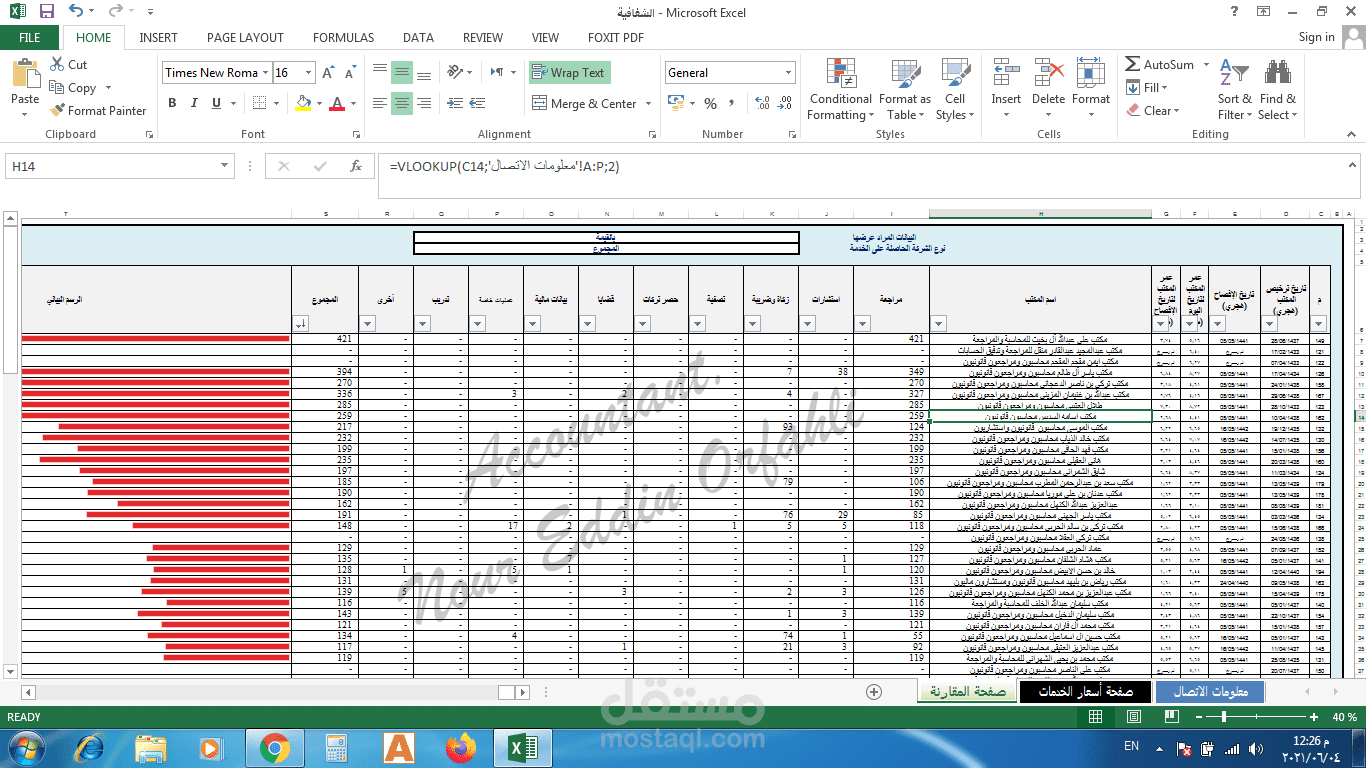Open the FILE tab
The image size is (1366, 768).
[30, 37]
